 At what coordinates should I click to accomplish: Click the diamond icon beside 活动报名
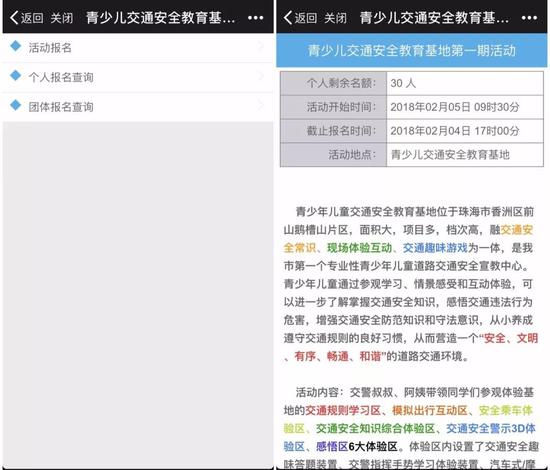15,46
